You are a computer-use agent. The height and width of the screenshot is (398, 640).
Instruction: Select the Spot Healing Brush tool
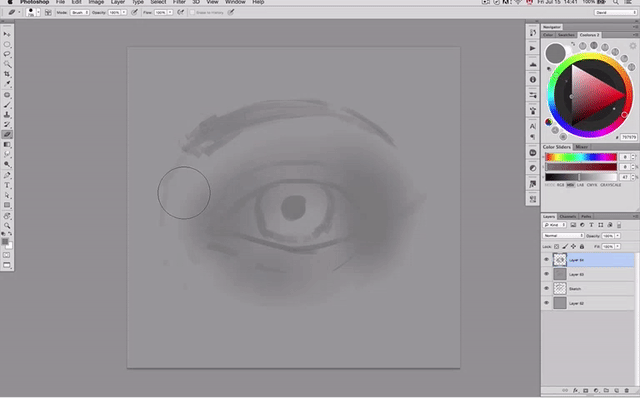pos(7,95)
